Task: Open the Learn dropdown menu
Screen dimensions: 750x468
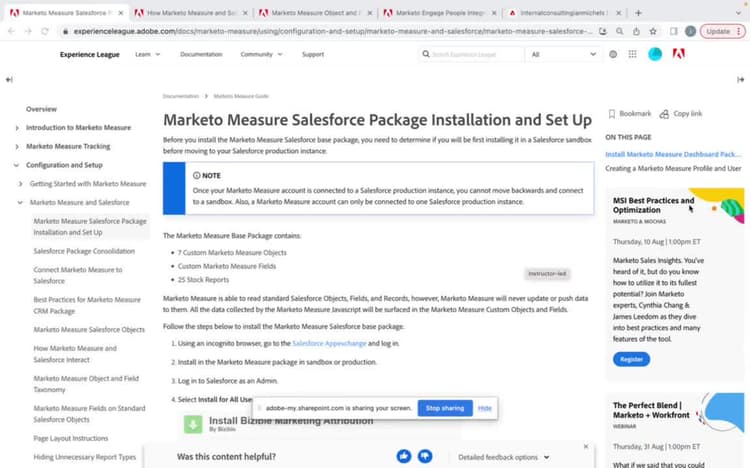Action: pyautogui.click(x=147, y=55)
